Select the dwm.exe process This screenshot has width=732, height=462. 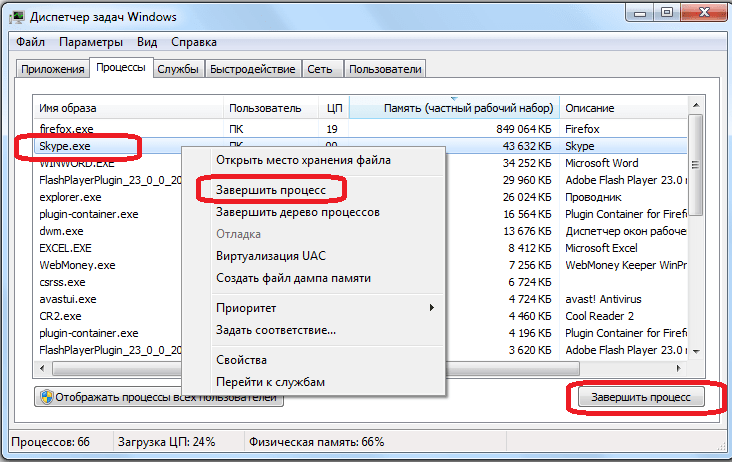(61, 231)
